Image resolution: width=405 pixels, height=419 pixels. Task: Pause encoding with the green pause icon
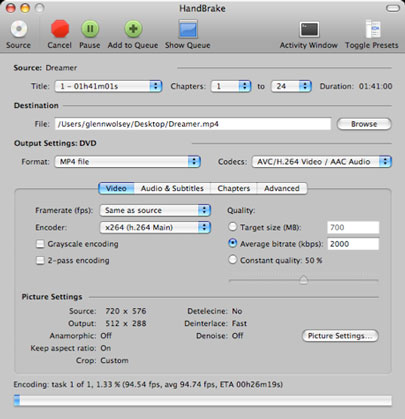[x=90, y=29]
